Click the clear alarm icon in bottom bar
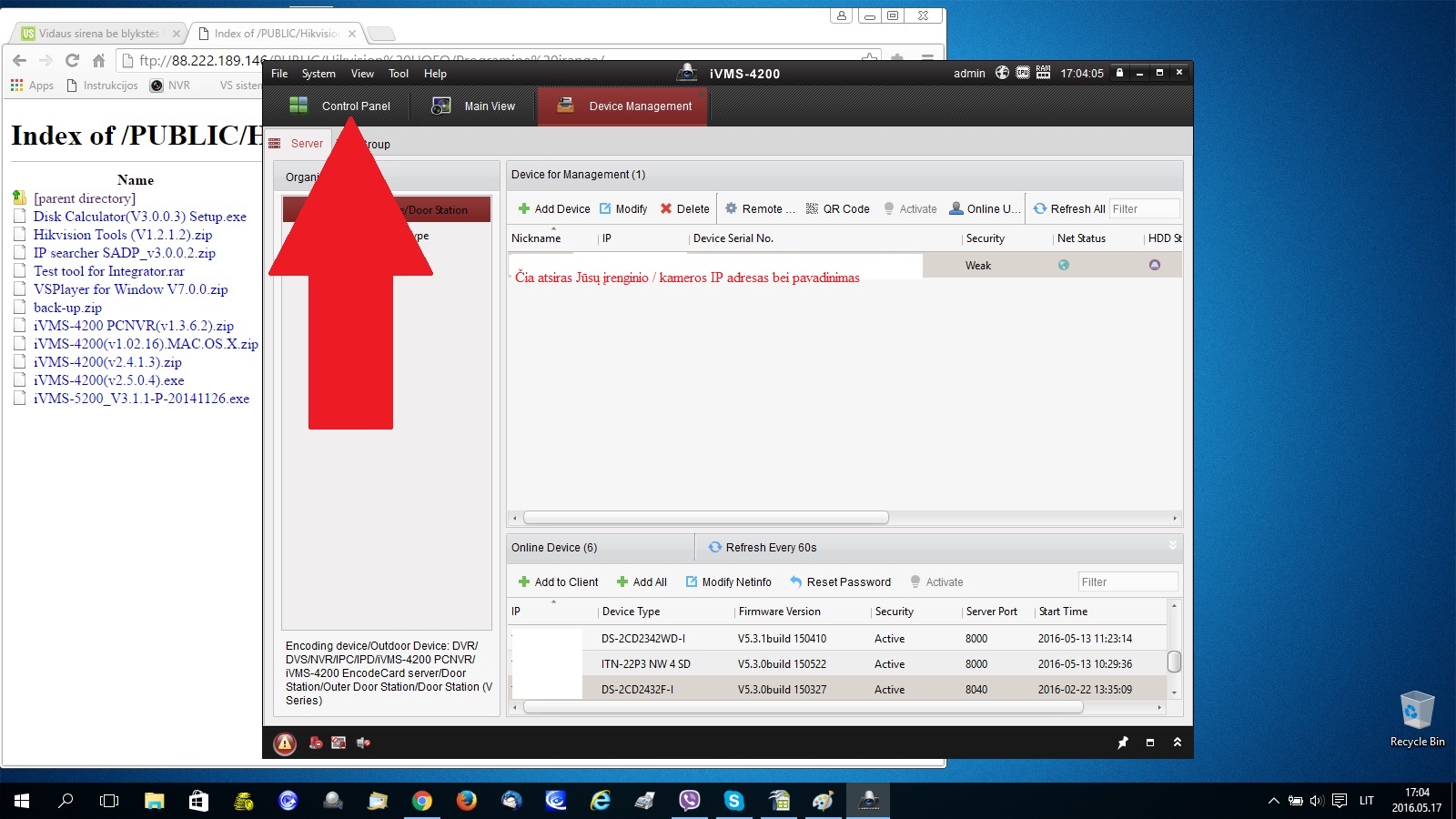 coord(316,743)
